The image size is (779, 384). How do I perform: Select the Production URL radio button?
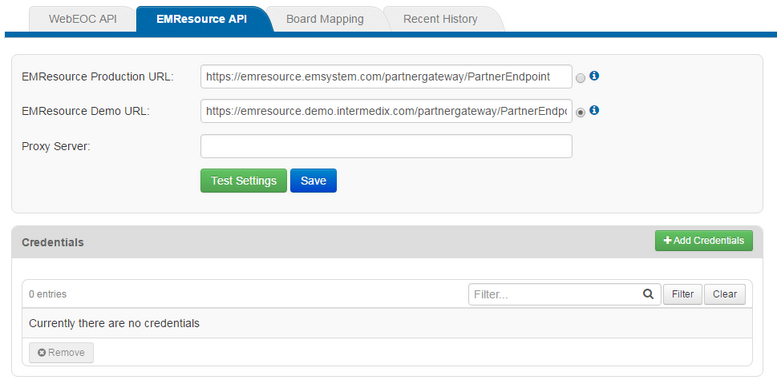coord(580,78)
